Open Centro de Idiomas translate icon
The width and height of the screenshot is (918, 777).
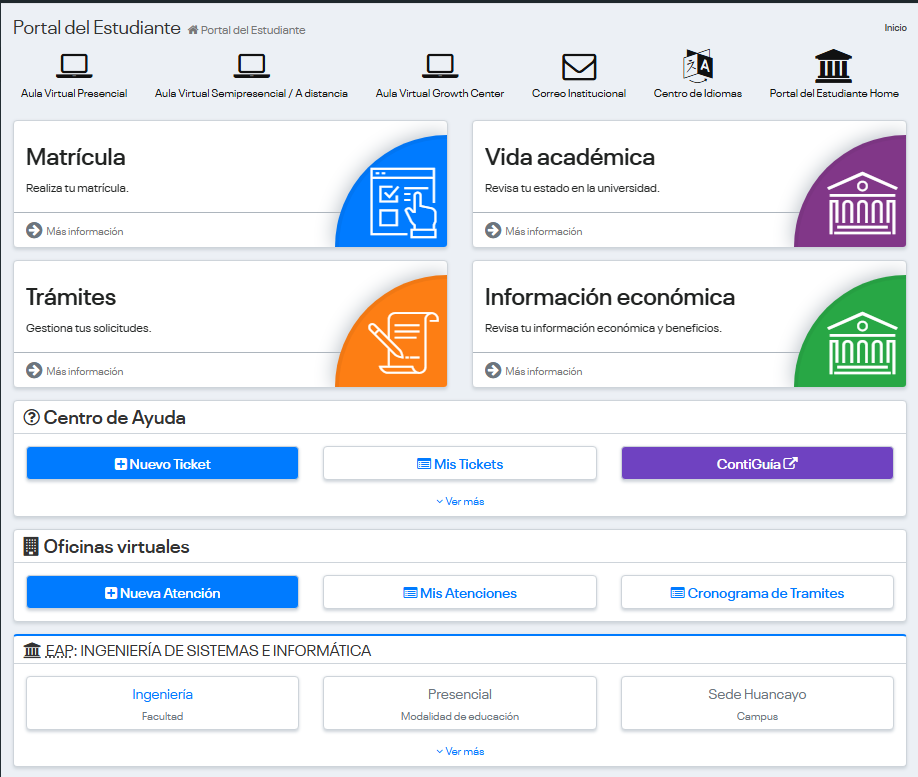coord(698,66)
